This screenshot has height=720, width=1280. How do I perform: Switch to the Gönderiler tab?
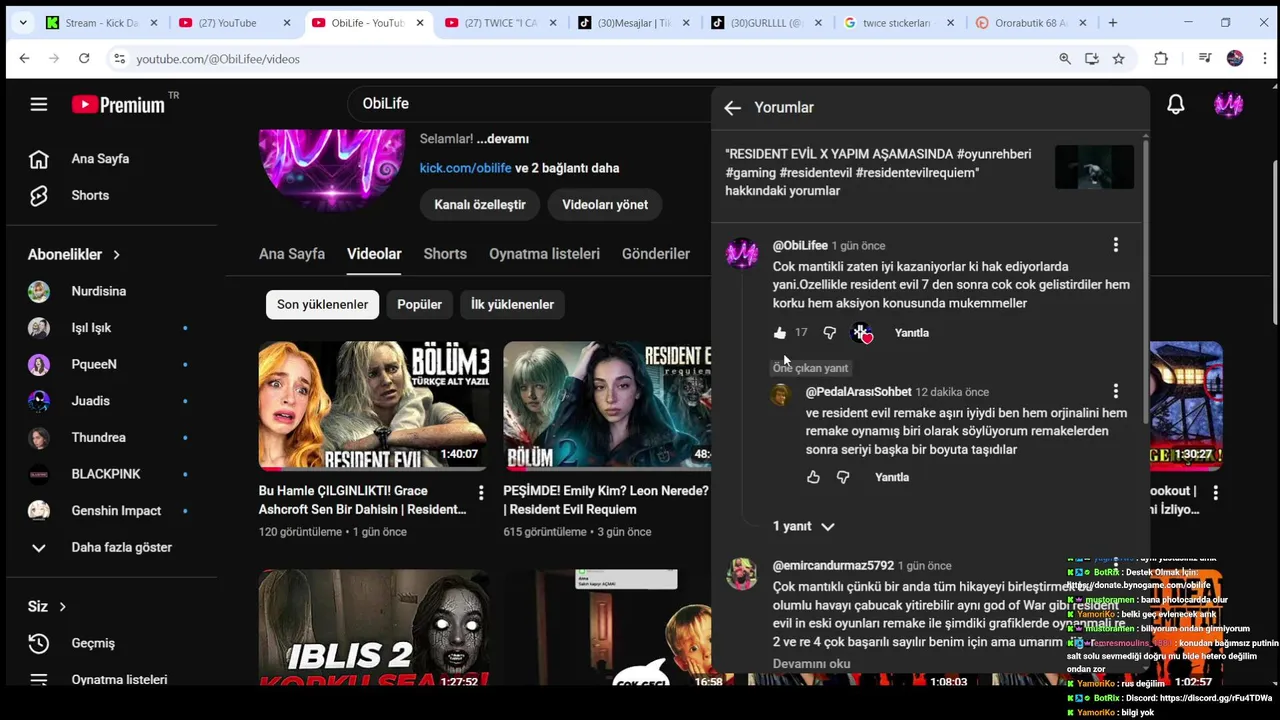(x=656, y=254)
